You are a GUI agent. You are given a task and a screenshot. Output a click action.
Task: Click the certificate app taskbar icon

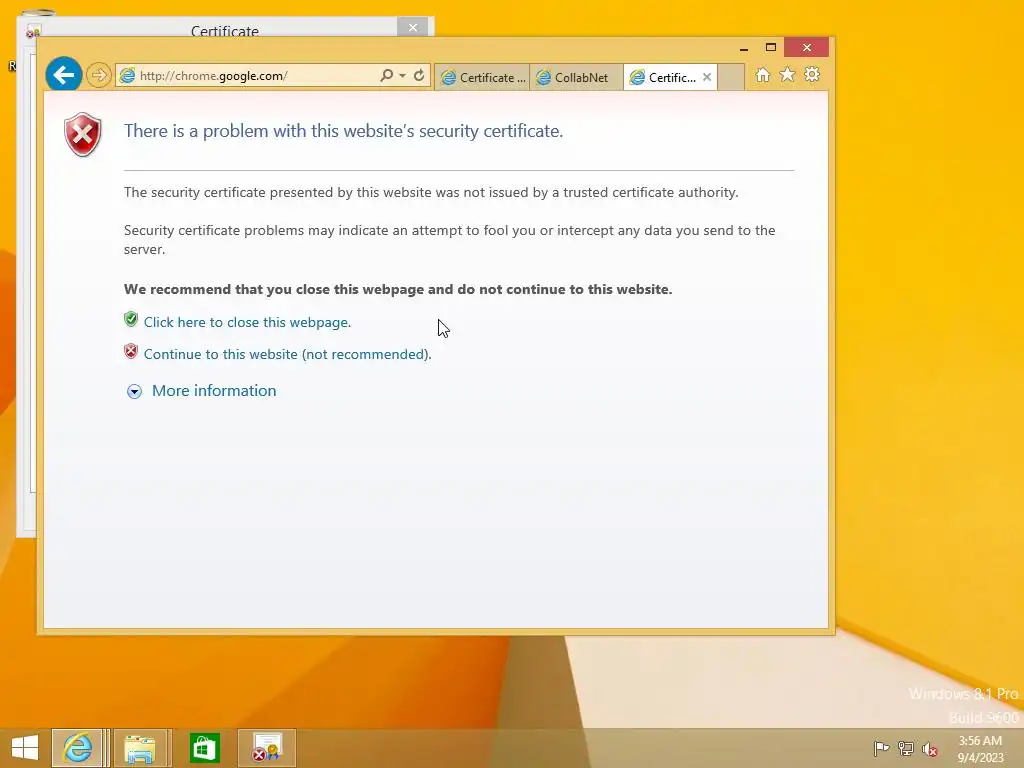click(x=267, y=748)
